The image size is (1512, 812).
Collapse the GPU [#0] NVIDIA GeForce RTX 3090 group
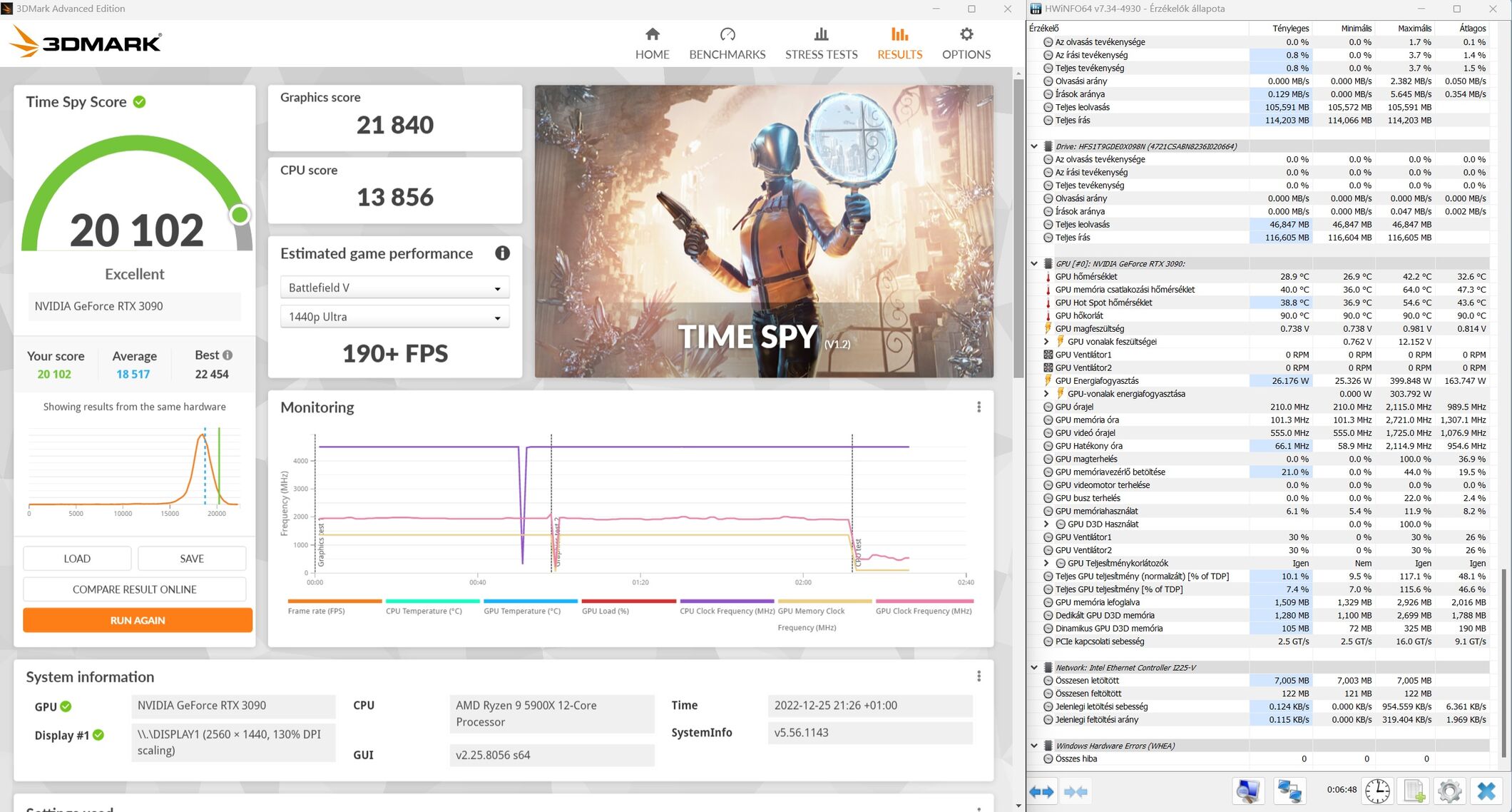1034,263
